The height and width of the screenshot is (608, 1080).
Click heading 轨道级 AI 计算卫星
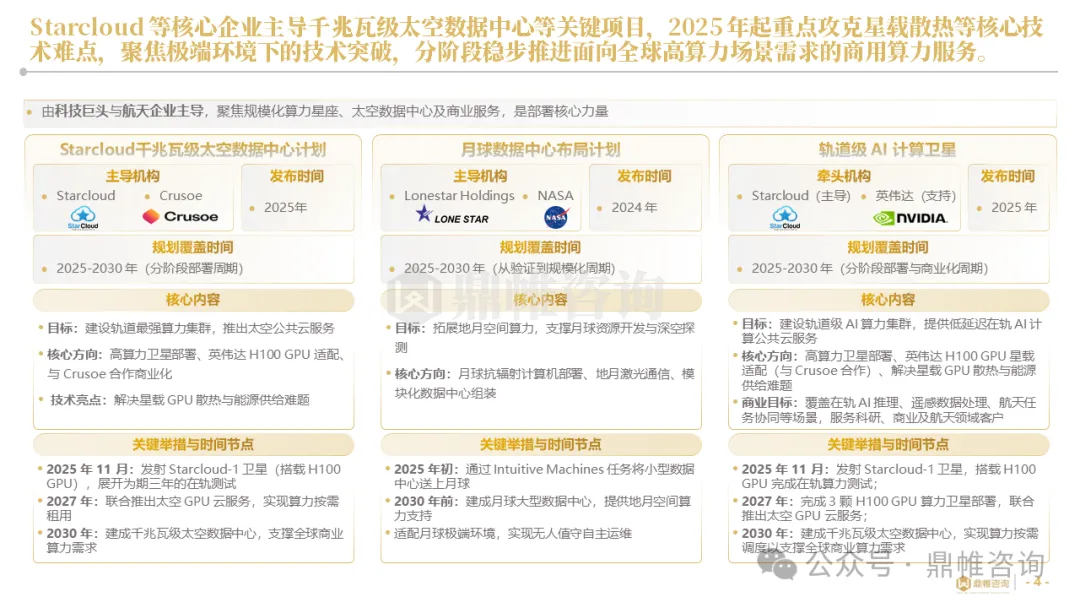click(887, 149)
